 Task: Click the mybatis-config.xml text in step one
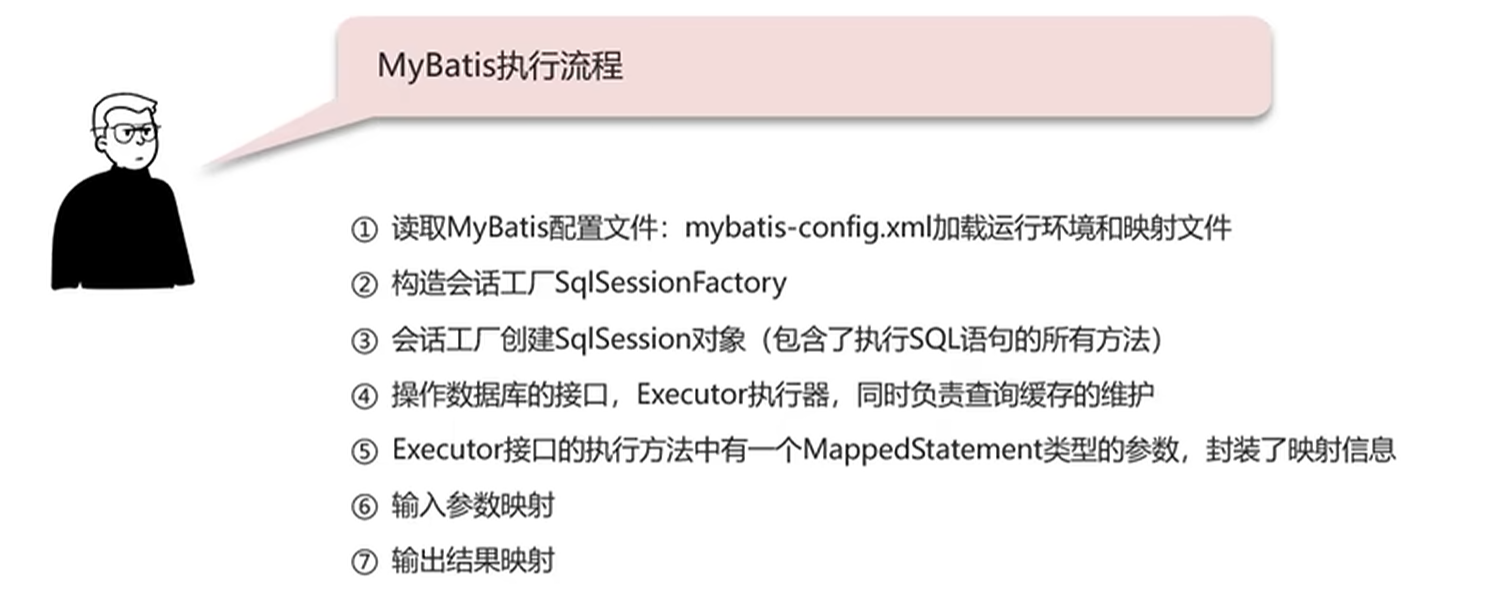808,229
